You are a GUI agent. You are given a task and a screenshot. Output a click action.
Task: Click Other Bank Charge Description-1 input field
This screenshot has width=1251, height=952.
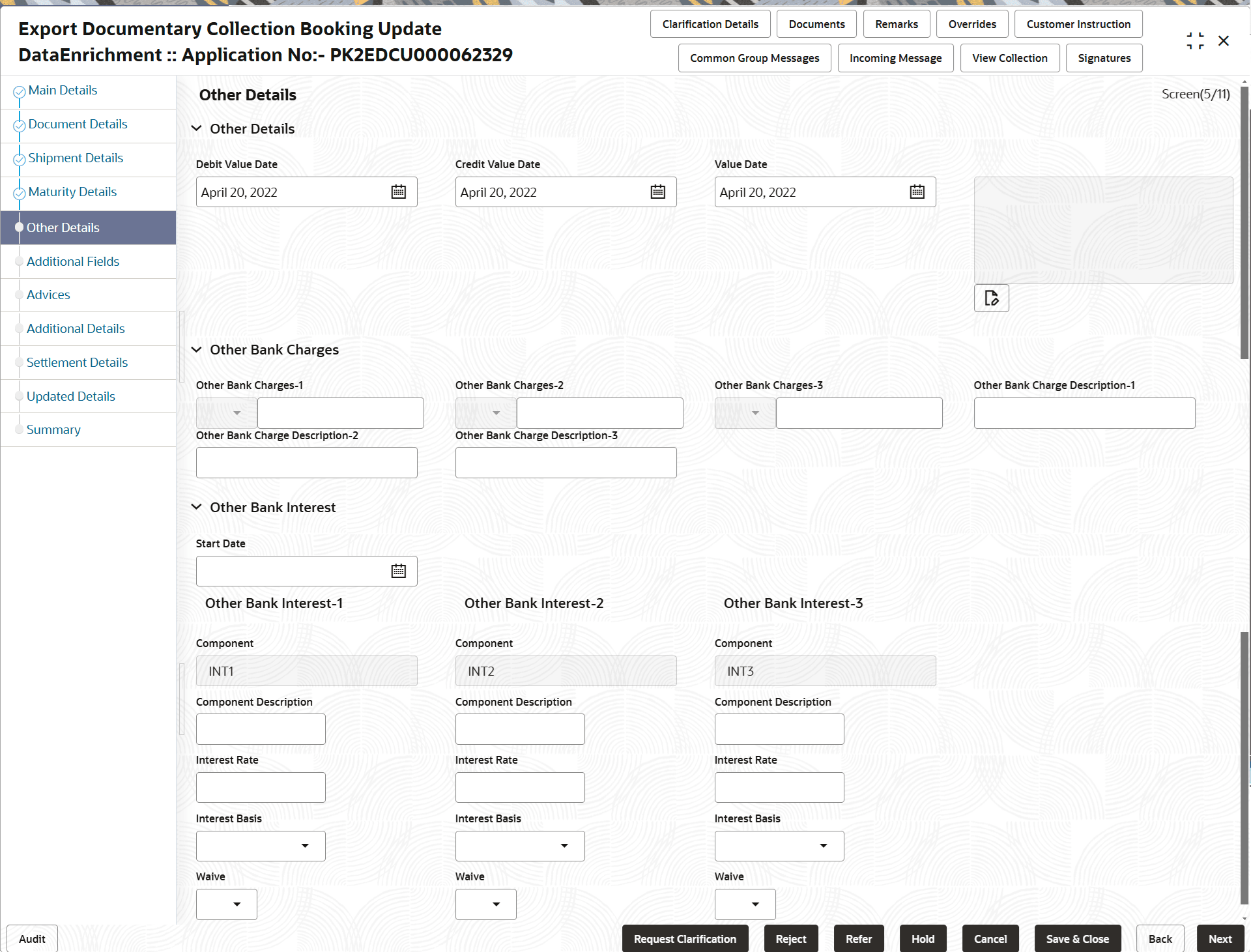(x=1084, y=413)
